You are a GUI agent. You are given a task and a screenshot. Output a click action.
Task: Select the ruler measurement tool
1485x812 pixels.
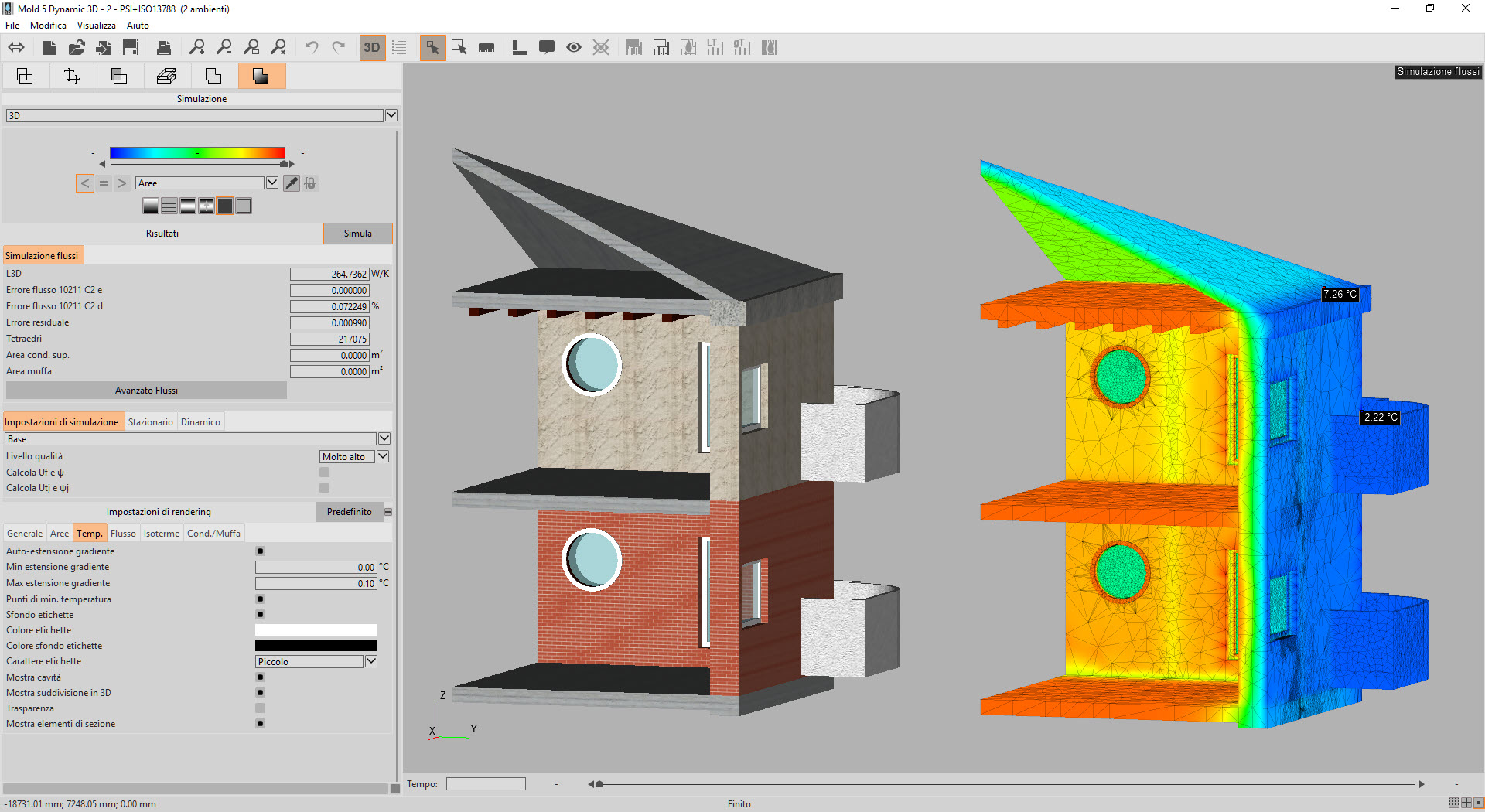click(x=486, y=48)
